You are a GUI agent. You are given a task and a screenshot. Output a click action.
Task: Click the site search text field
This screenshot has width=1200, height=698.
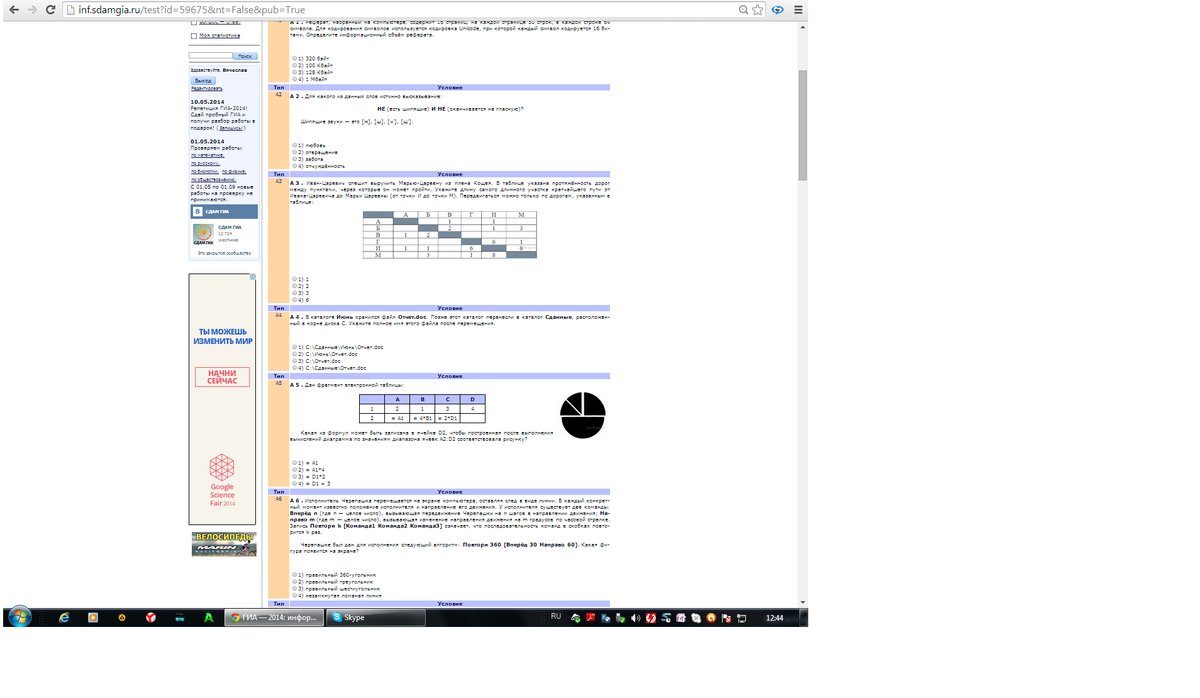[x=211, y=56]
